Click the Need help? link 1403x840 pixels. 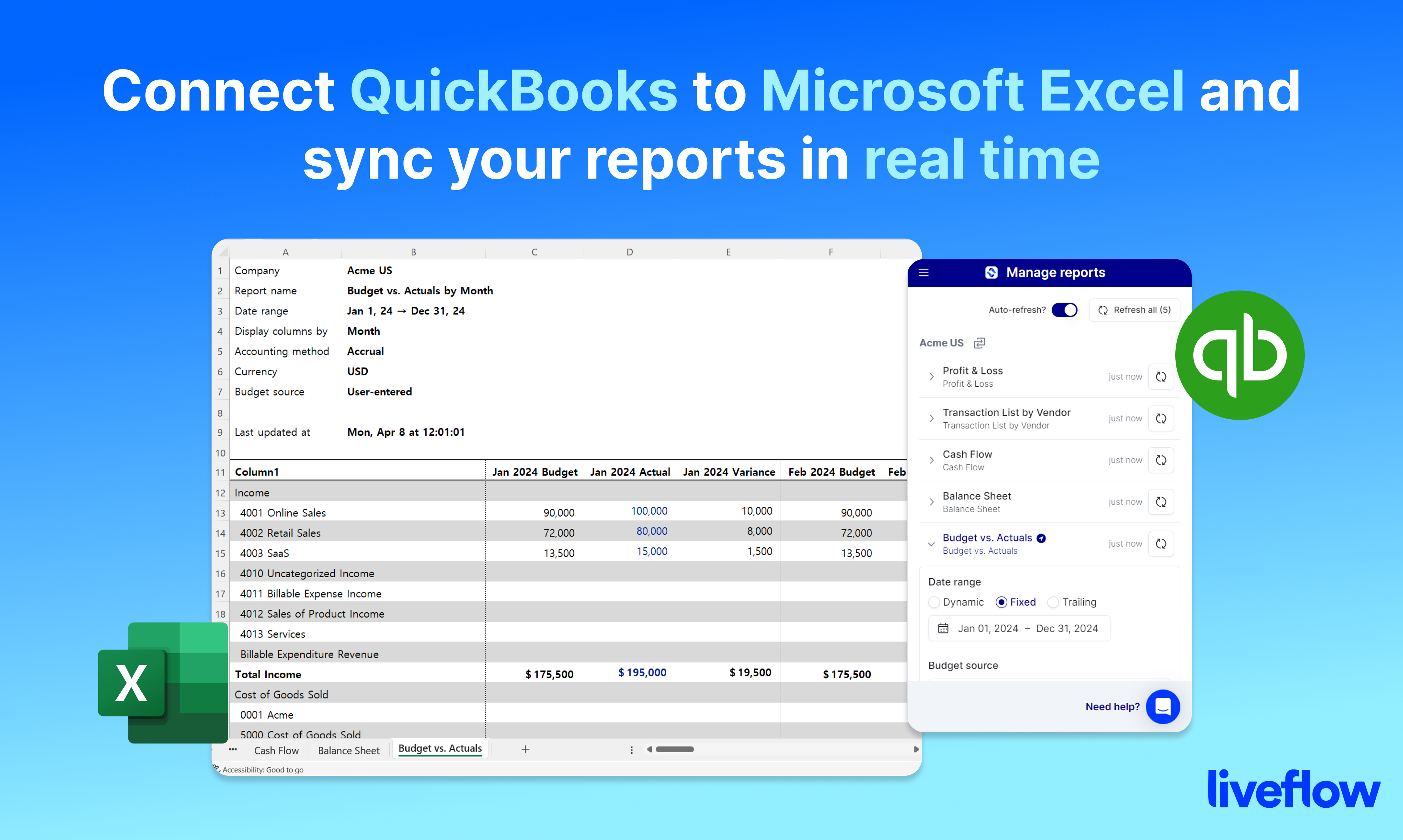(x=1112, y=707)
